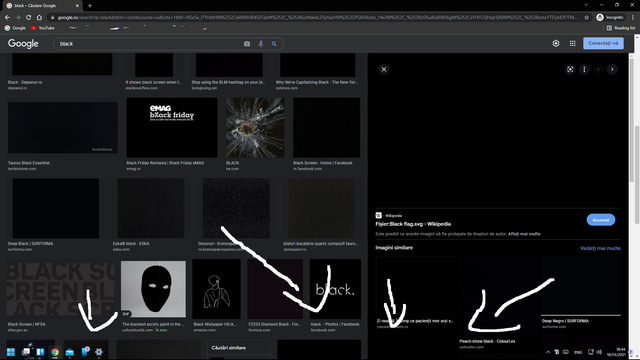Open Task View on the taskbar
Screen dimensions: 640x360
[x=26, y=352]
